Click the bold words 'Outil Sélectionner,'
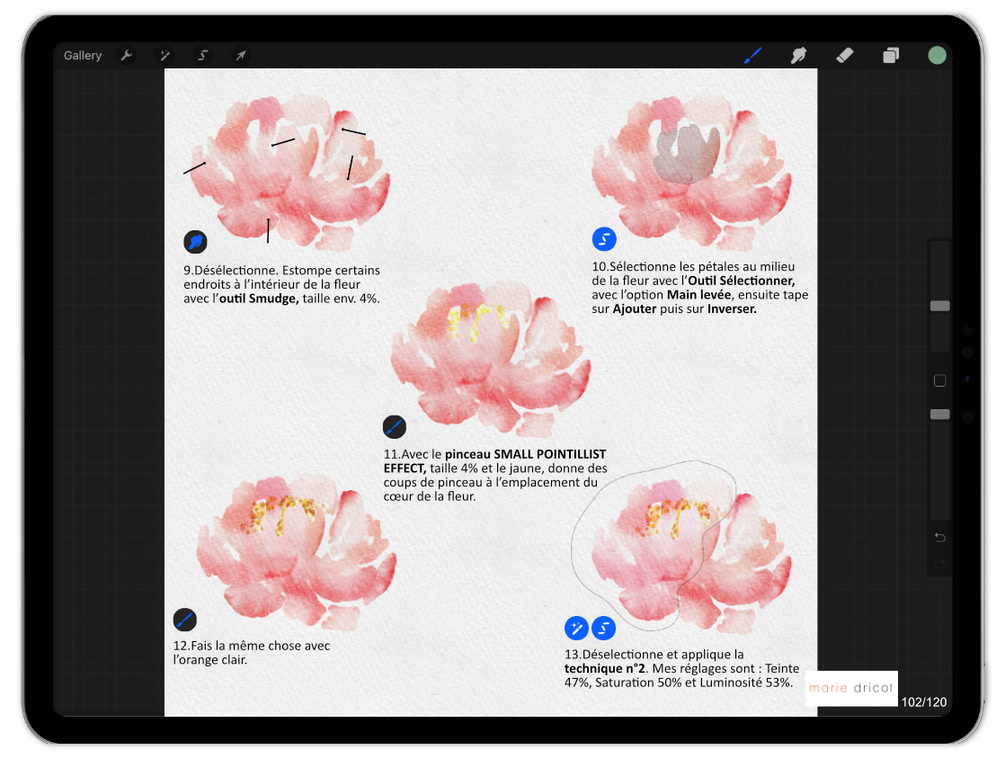Image resolution: width=1005 pixels, height=759 pixels. [x=742, y=281]
